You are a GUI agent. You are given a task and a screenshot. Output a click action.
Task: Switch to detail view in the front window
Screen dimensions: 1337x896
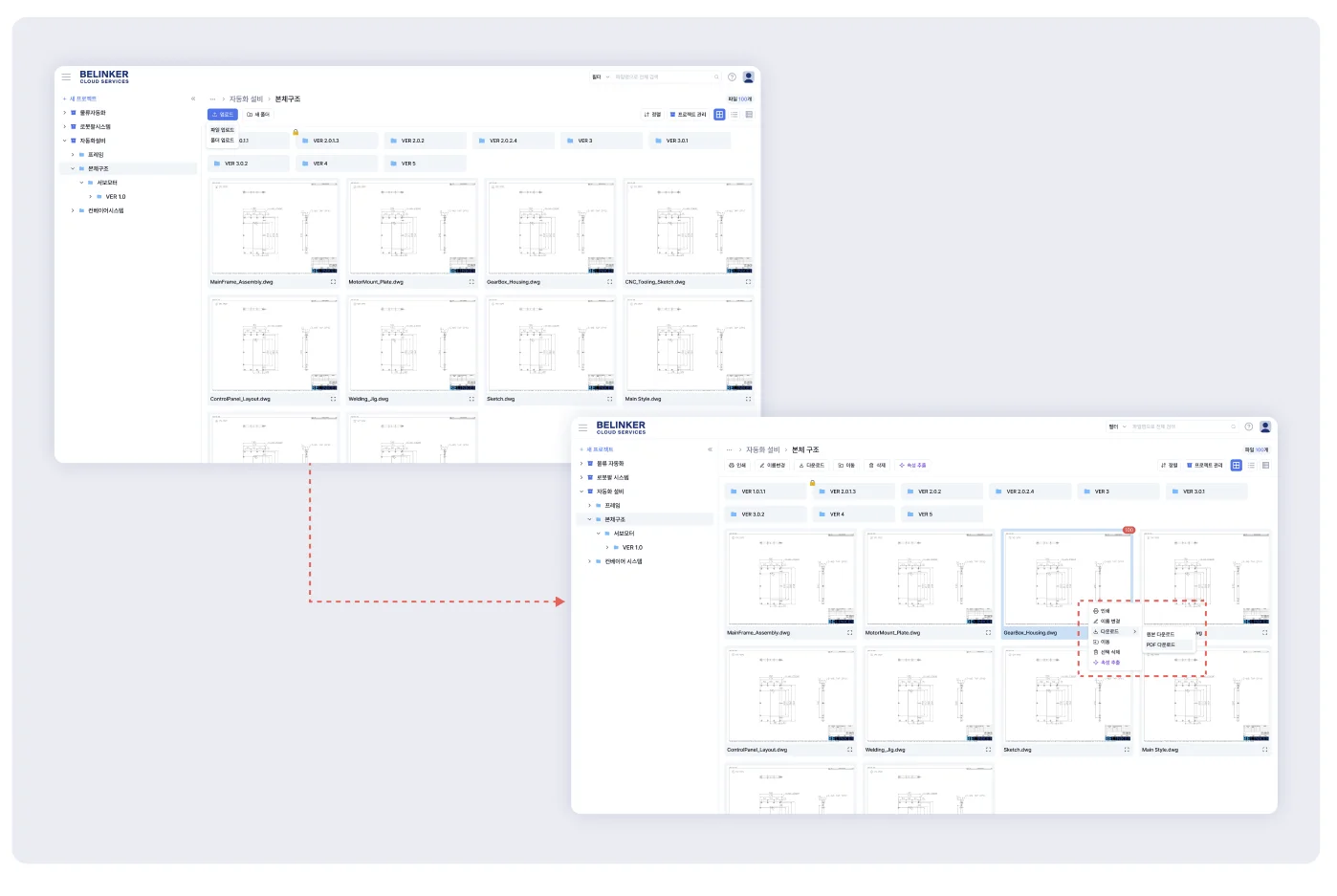1265,466
